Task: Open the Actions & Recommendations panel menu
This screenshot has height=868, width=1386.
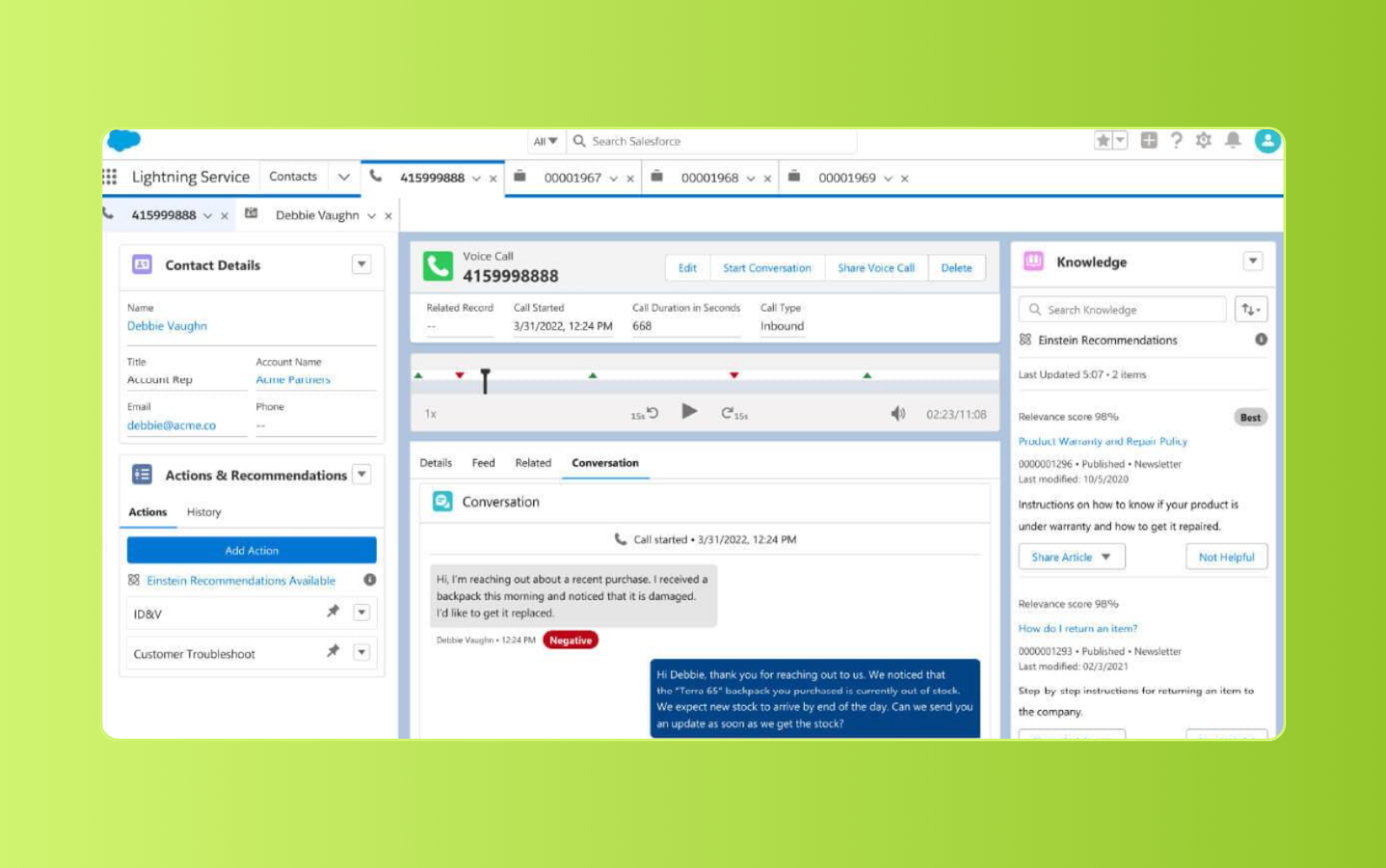Action: pyautogui.click(x=362, y=474)
